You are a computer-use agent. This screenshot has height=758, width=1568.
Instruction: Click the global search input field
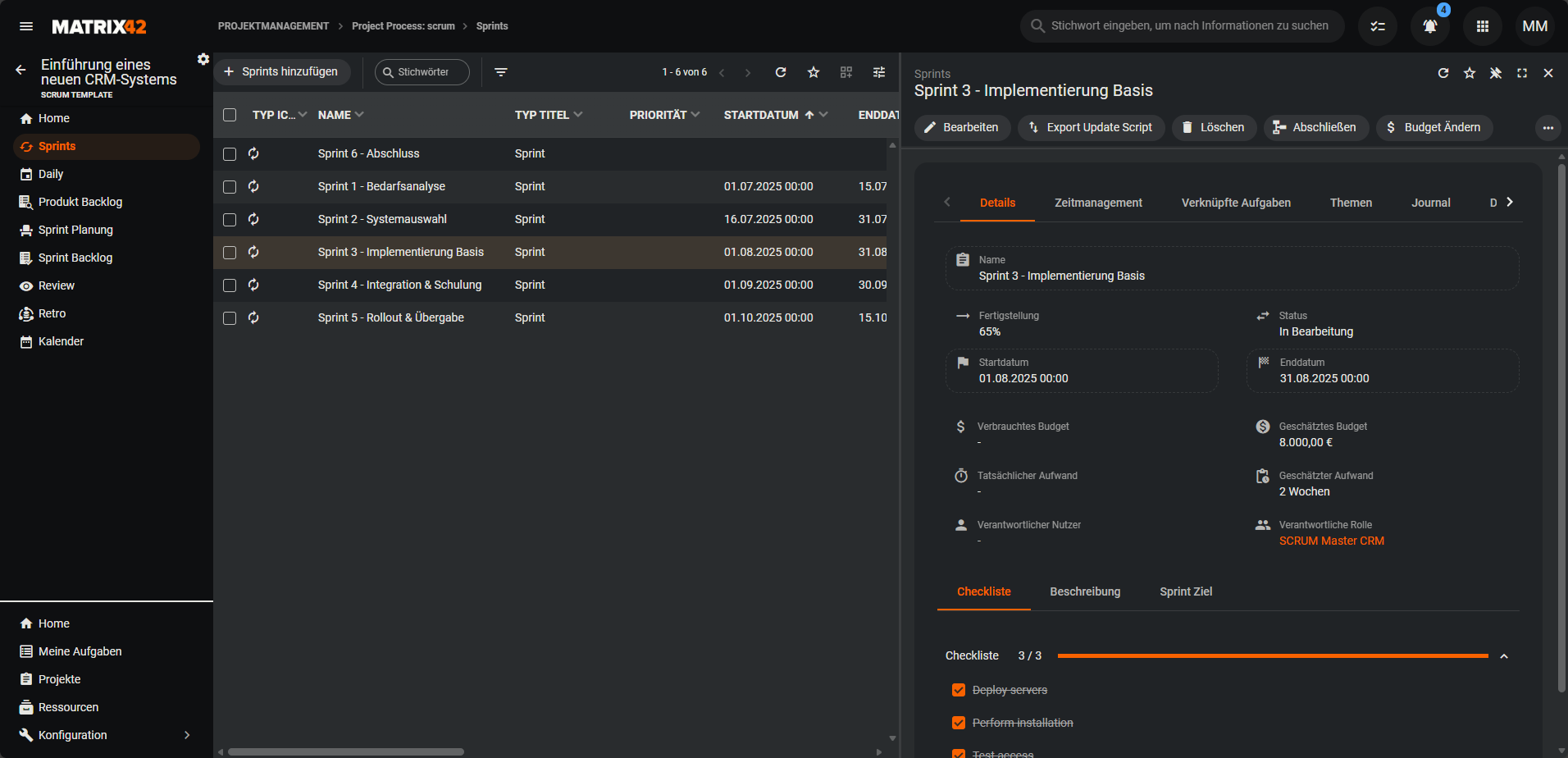1189,26
